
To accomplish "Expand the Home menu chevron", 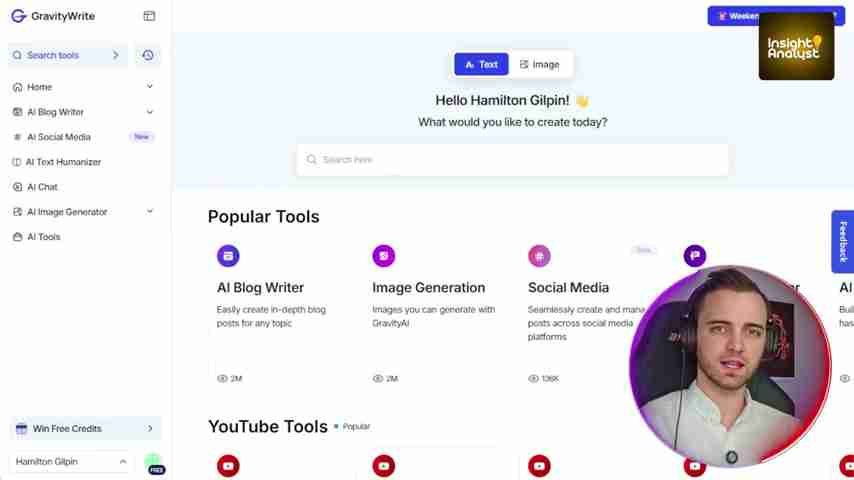I will [150, 87].
